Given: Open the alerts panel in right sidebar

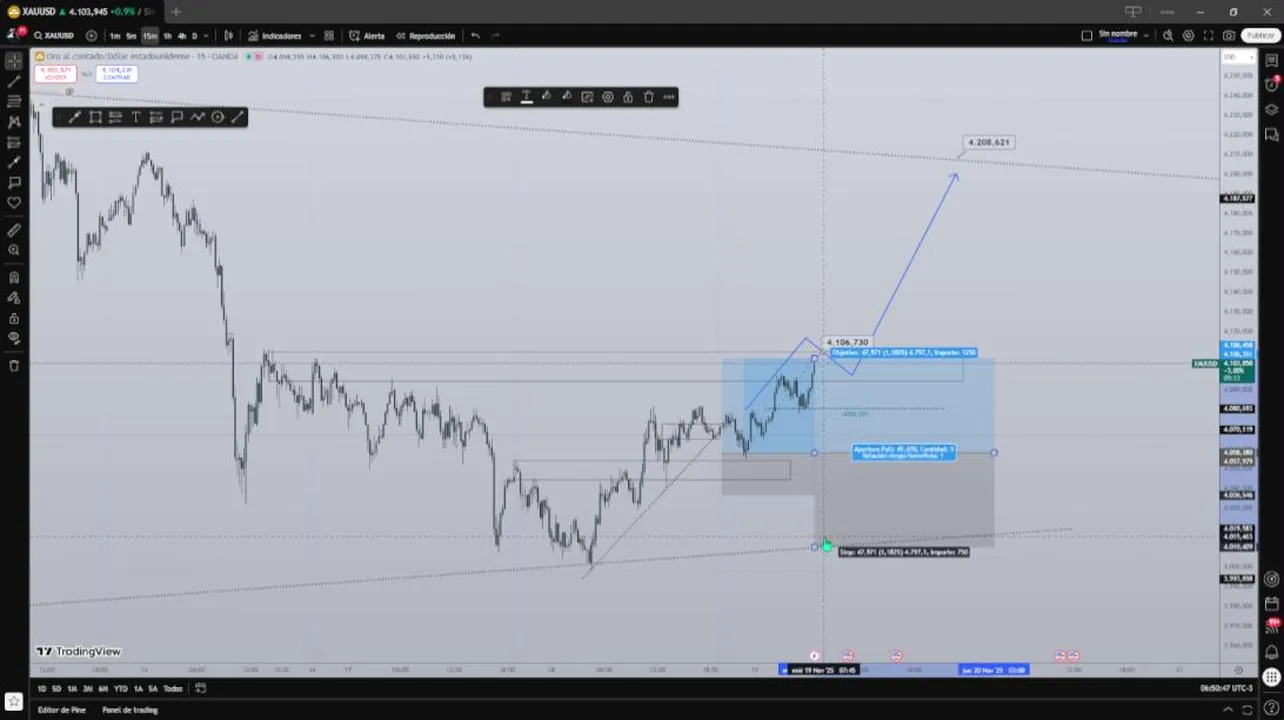Looking at the screenshot, I should tap(1272, 85).
